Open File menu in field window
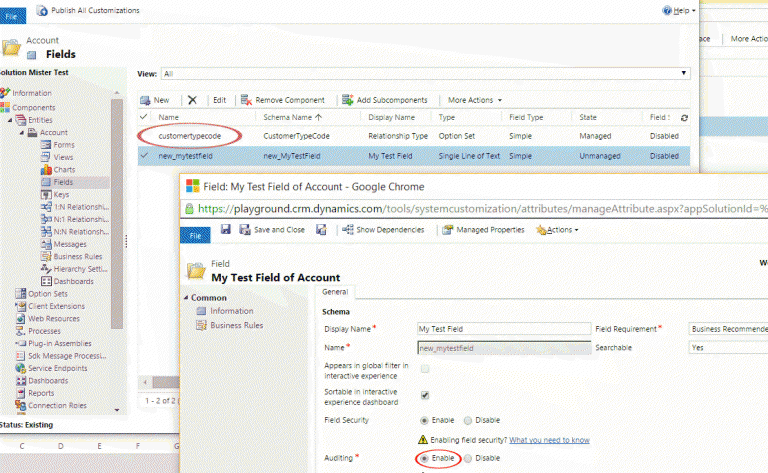Screen dimensions: 768x473 [x=195, y=236]
